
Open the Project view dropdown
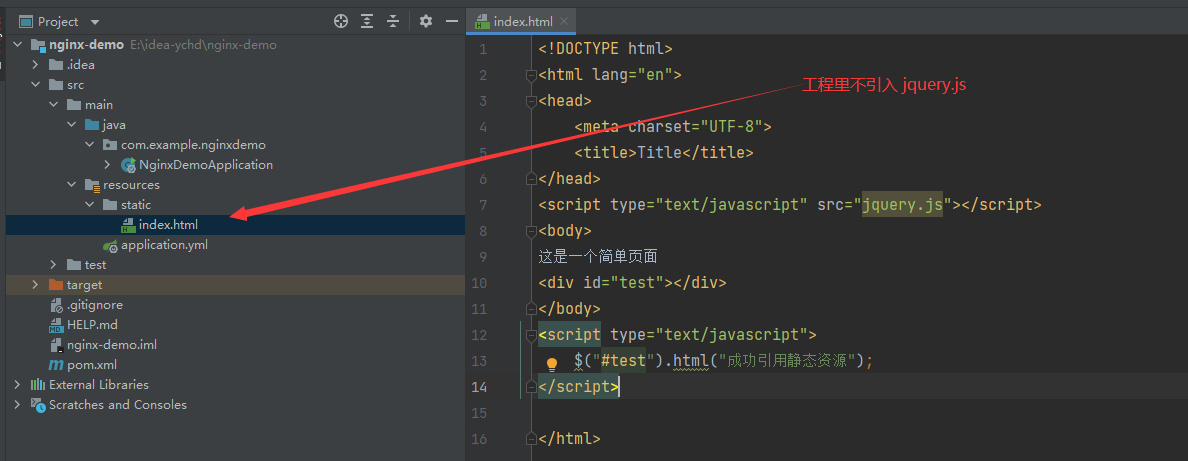[x=95, y=22]
